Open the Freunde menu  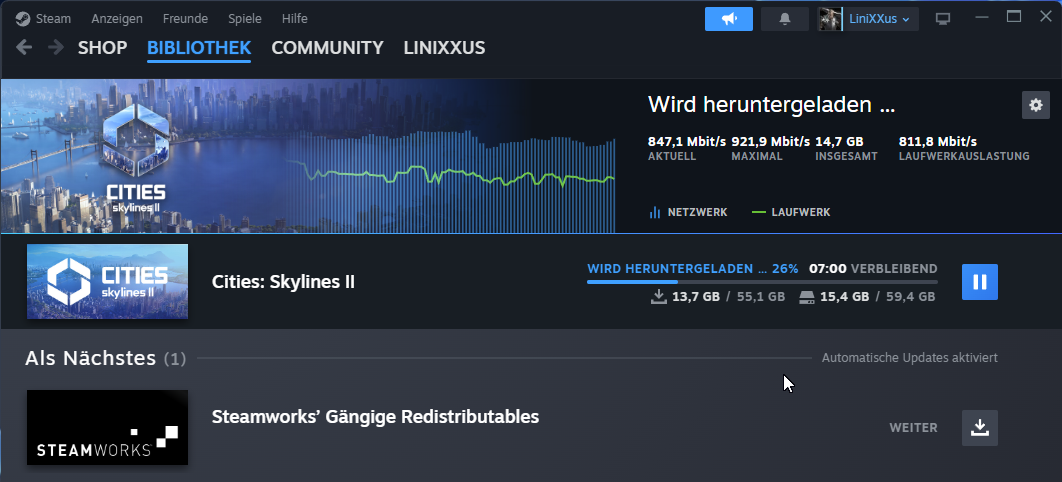pos(186,19)
